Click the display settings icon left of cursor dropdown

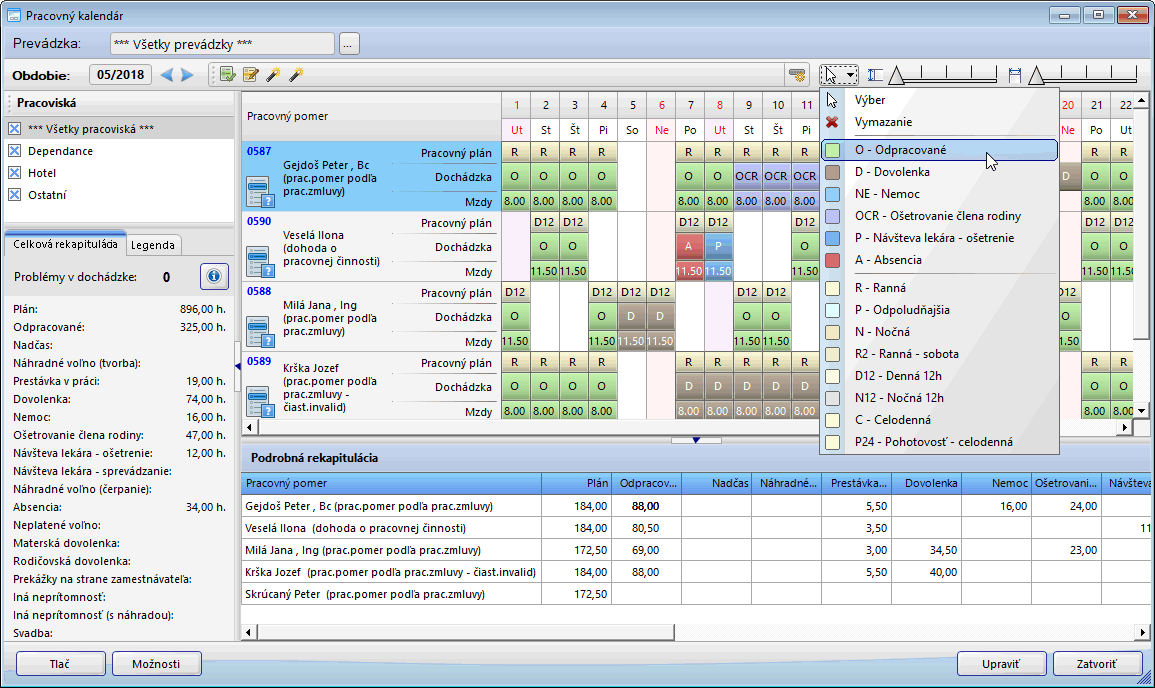(797, 75)
